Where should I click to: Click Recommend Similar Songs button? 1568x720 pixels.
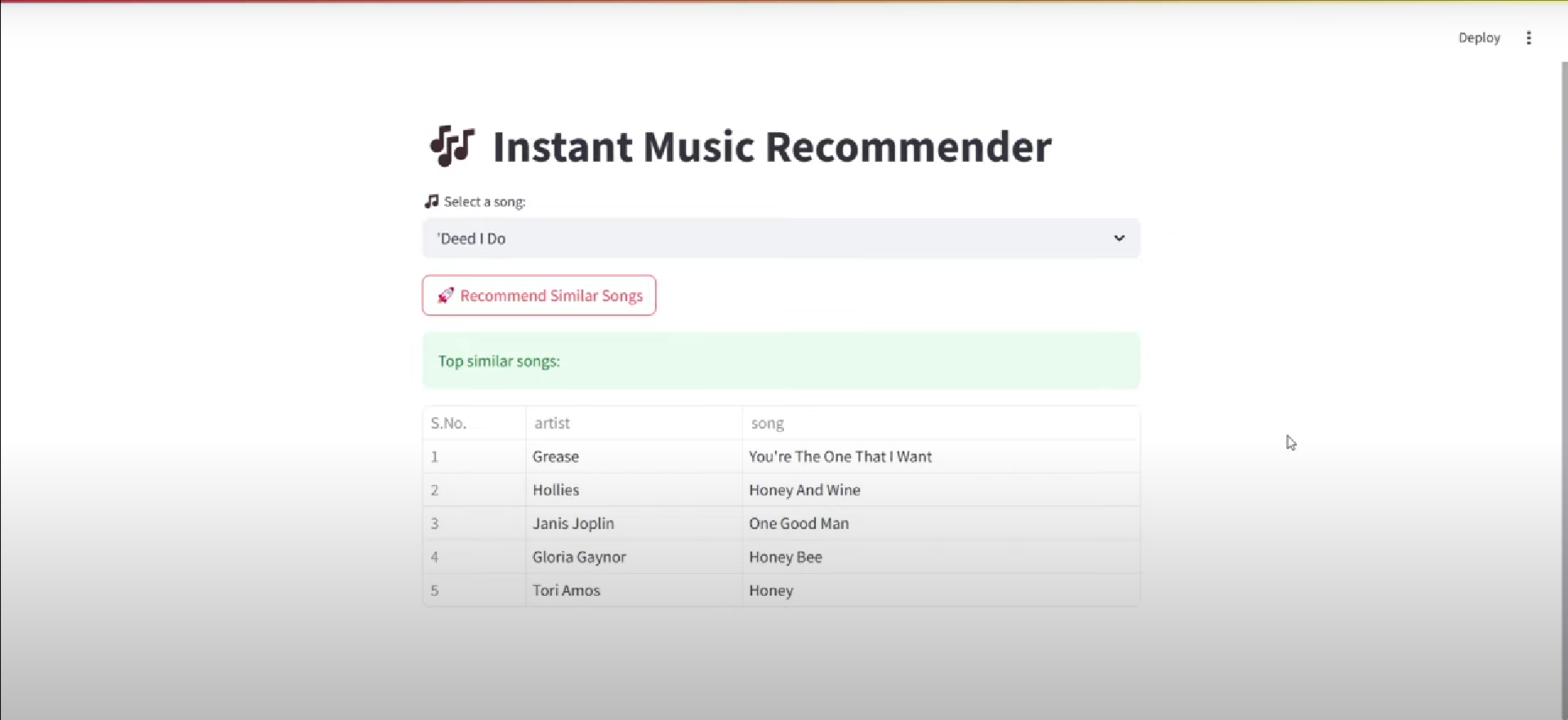tap(539, 296)
